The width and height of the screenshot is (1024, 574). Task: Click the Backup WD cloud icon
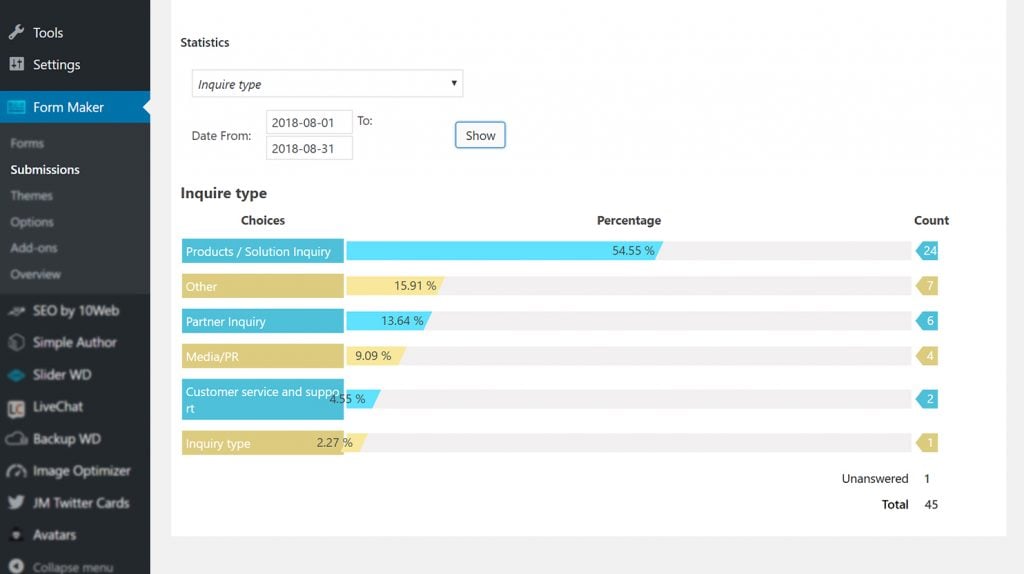coord(16,439)
